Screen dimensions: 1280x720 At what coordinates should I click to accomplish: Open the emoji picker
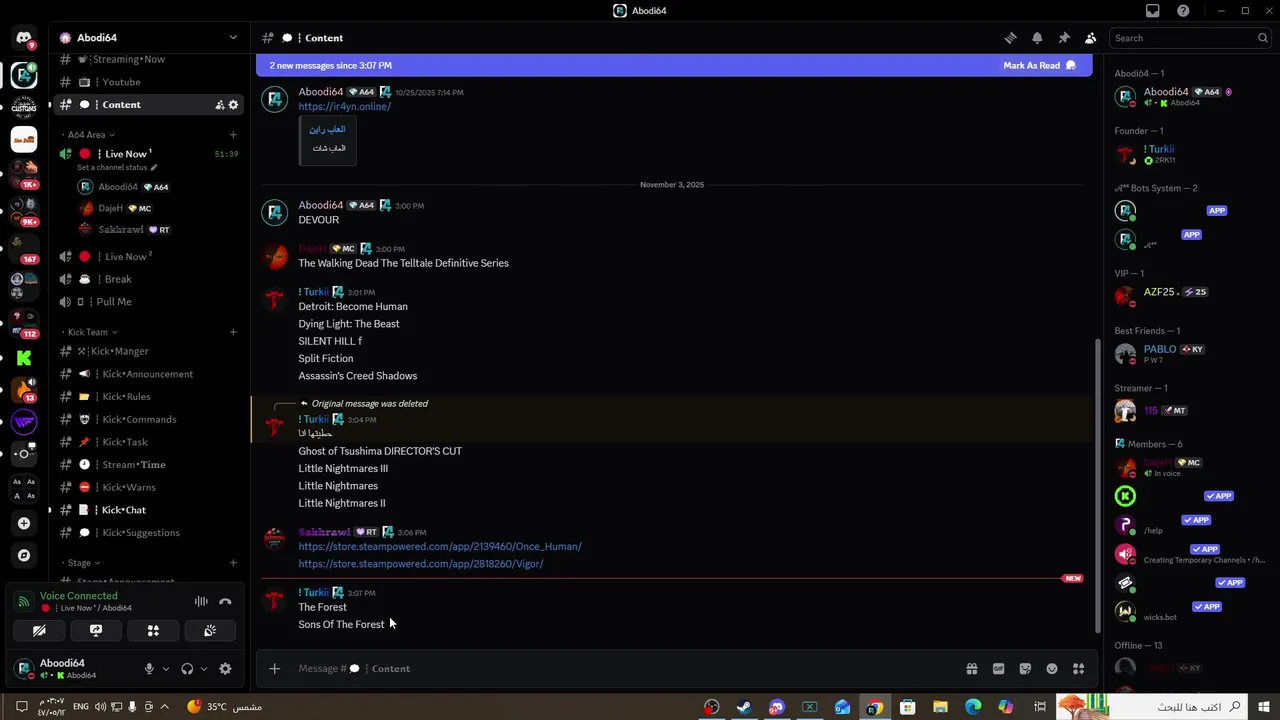click(1052, 669)
